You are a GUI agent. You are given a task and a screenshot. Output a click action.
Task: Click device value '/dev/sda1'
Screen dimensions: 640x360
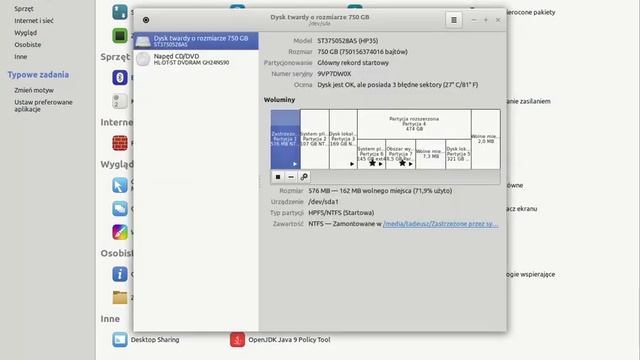pyautogui.click(x=323, y=202)
